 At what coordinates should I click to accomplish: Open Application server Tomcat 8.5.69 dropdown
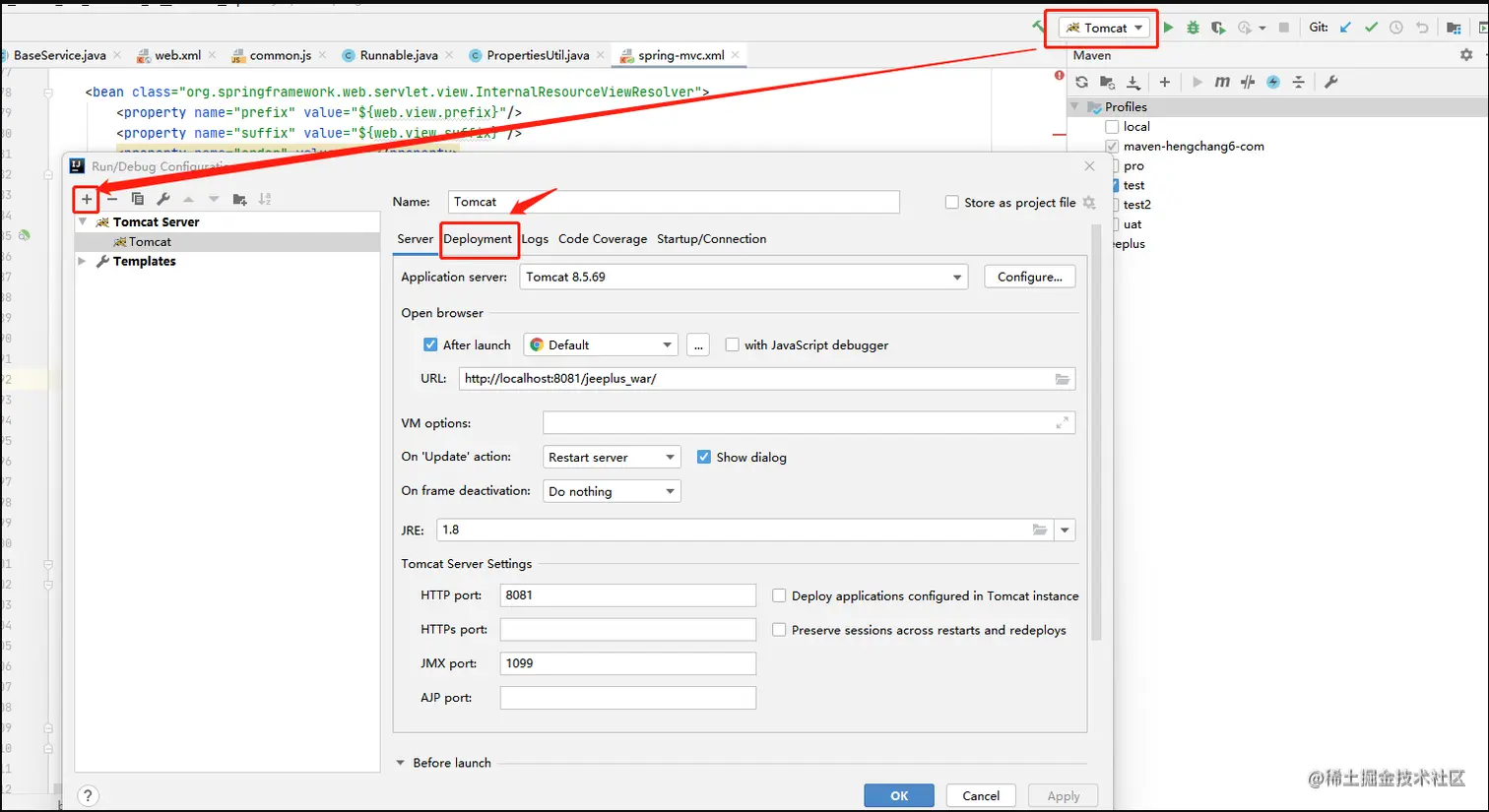point(744,277)
